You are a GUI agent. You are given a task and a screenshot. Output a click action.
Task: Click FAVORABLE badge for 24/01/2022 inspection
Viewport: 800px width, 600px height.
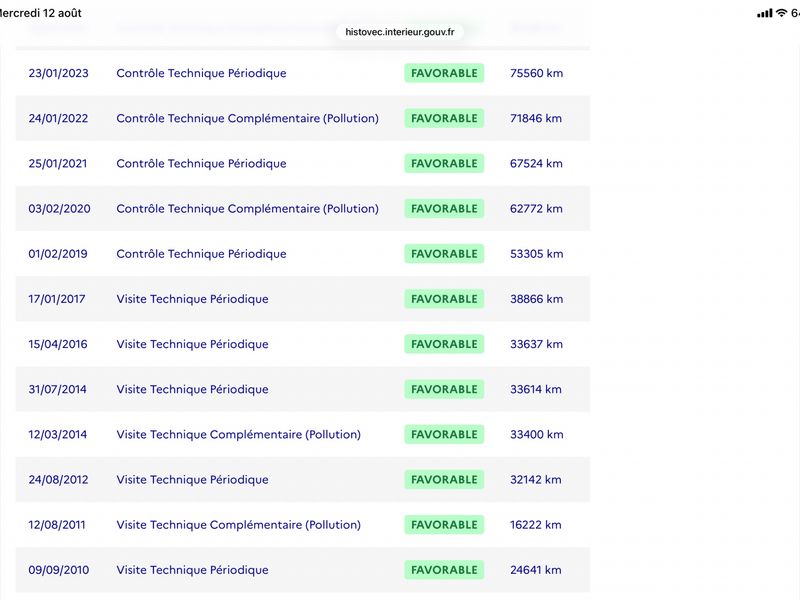(x=444, y=118)
